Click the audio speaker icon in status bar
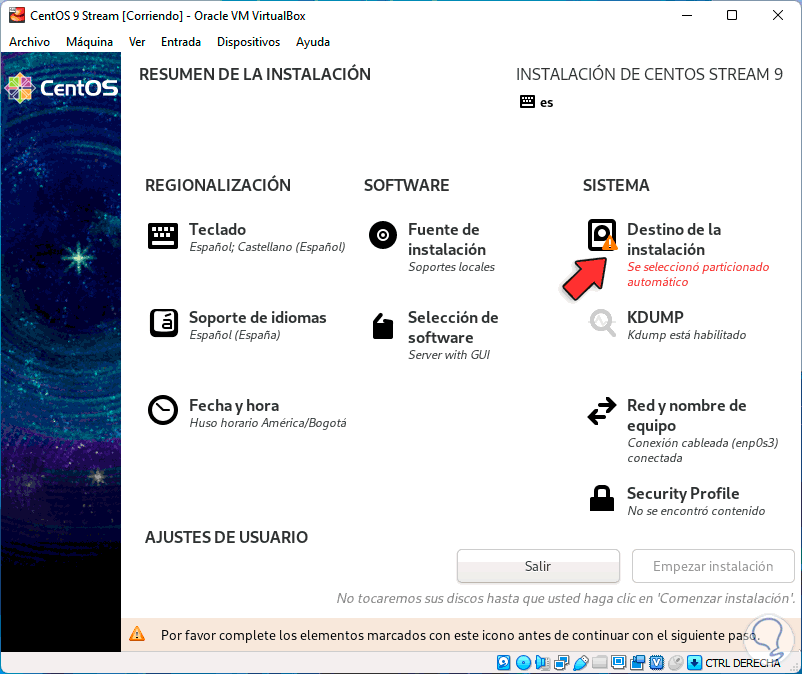 (542, 663)
